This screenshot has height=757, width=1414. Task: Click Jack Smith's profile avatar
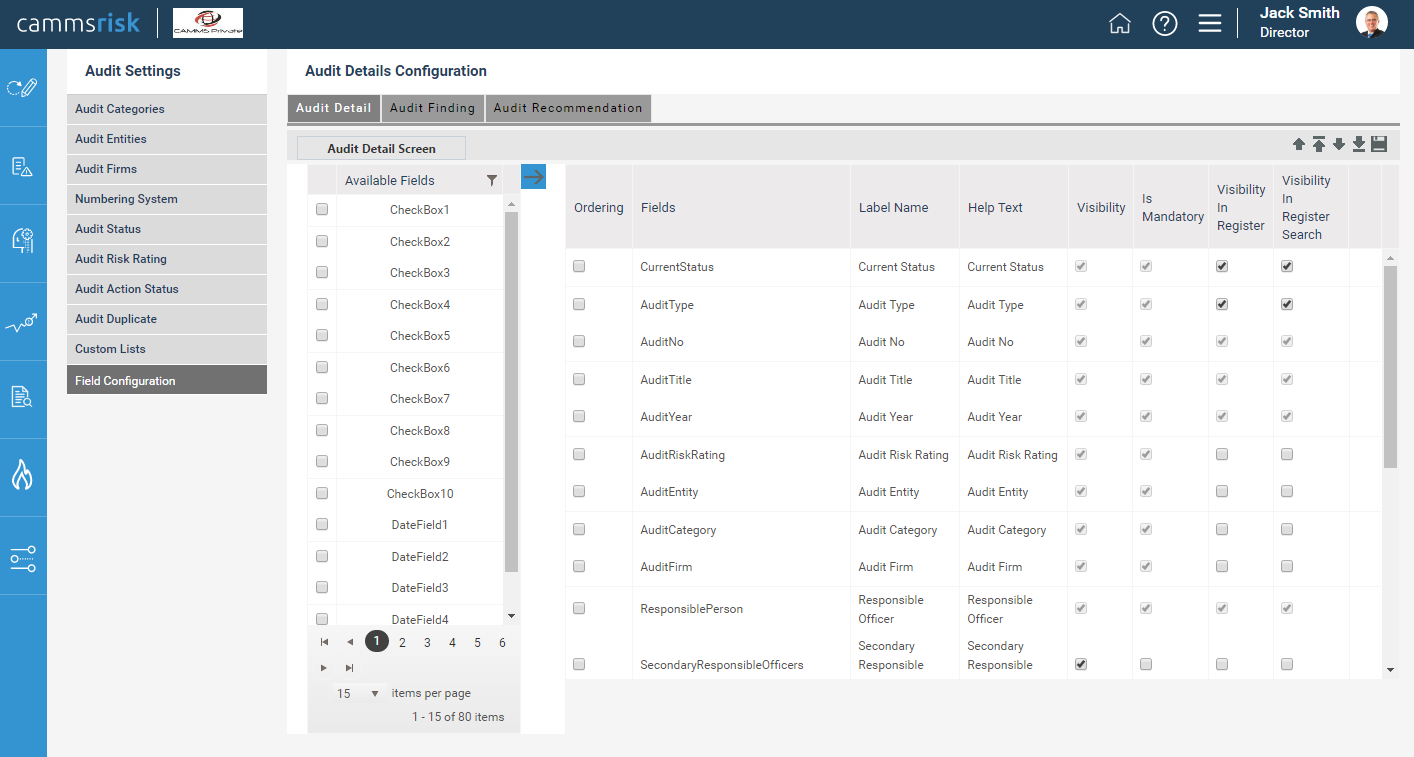[x=1372, y=22]
